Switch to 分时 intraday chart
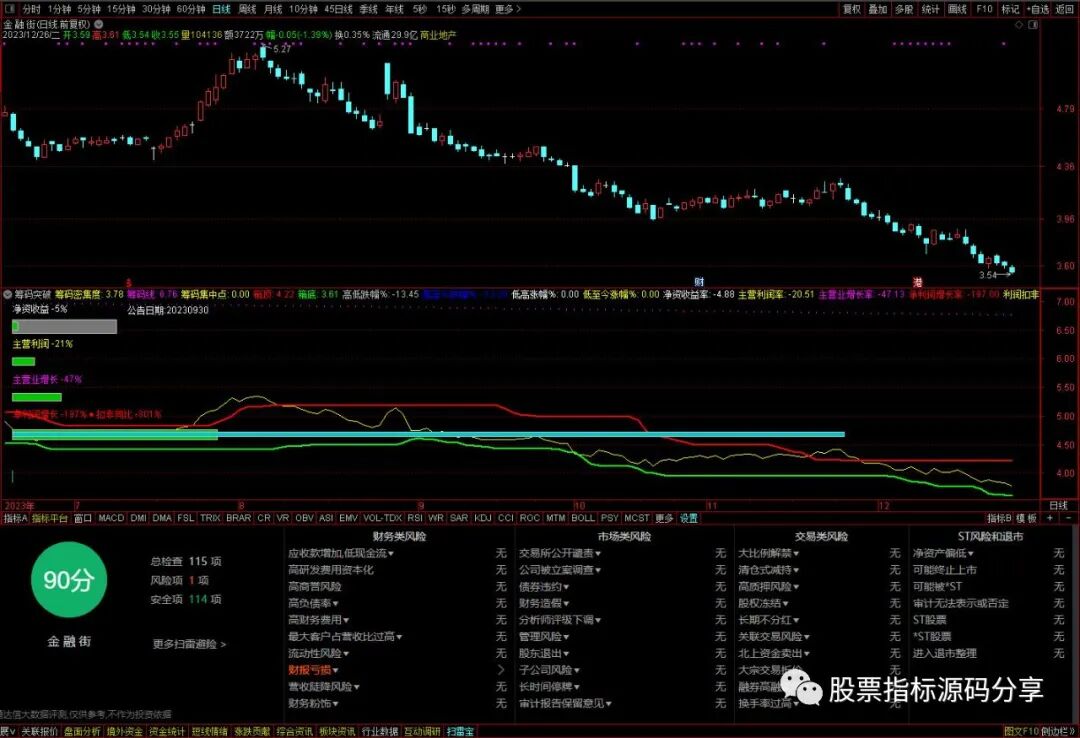Image resolution: width=1080 pixels, height=738 pixels. tap(31, 9)
